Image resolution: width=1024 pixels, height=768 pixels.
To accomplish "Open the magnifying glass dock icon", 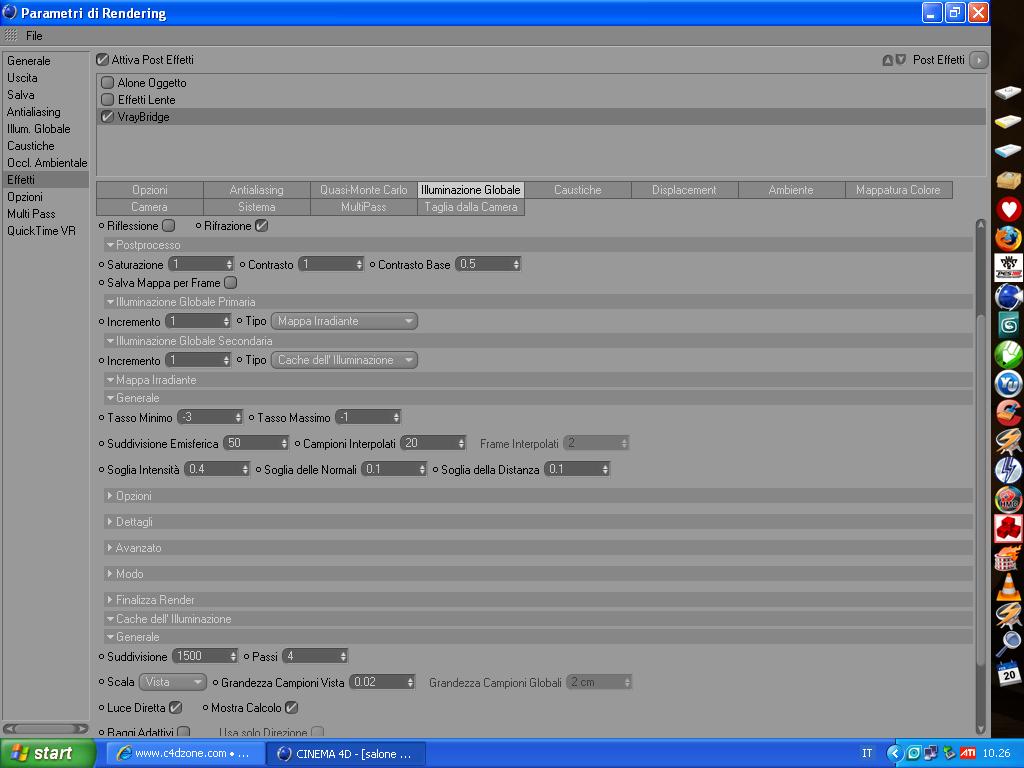I will tap(1008, 645).
